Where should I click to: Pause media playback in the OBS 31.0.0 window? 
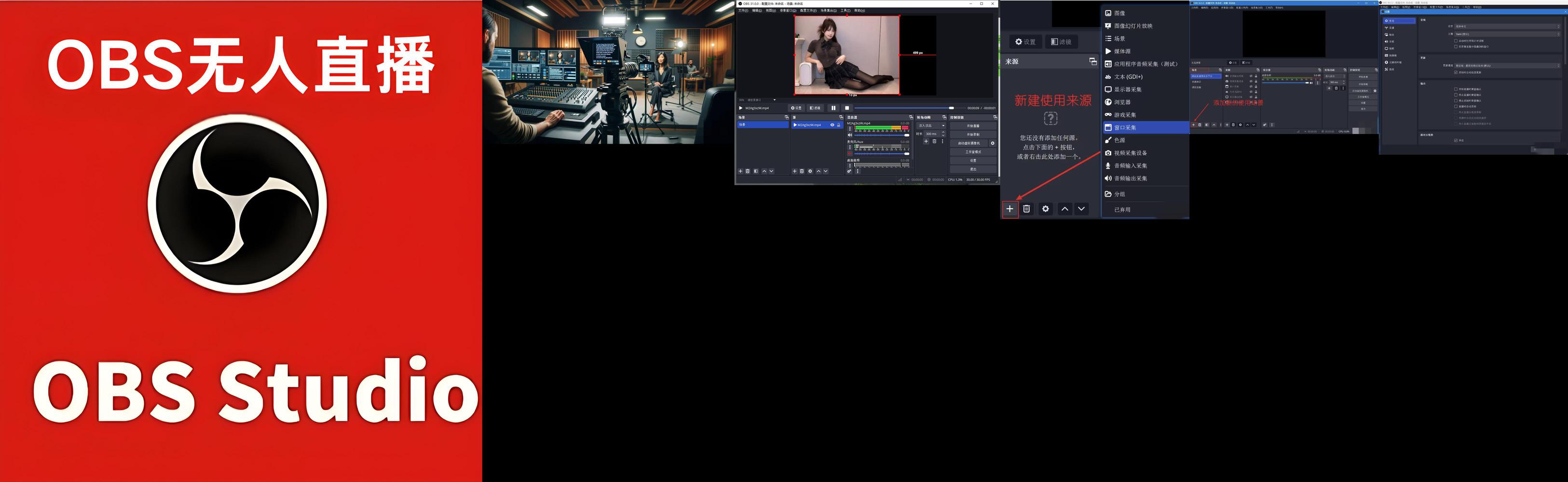point(834,108)
